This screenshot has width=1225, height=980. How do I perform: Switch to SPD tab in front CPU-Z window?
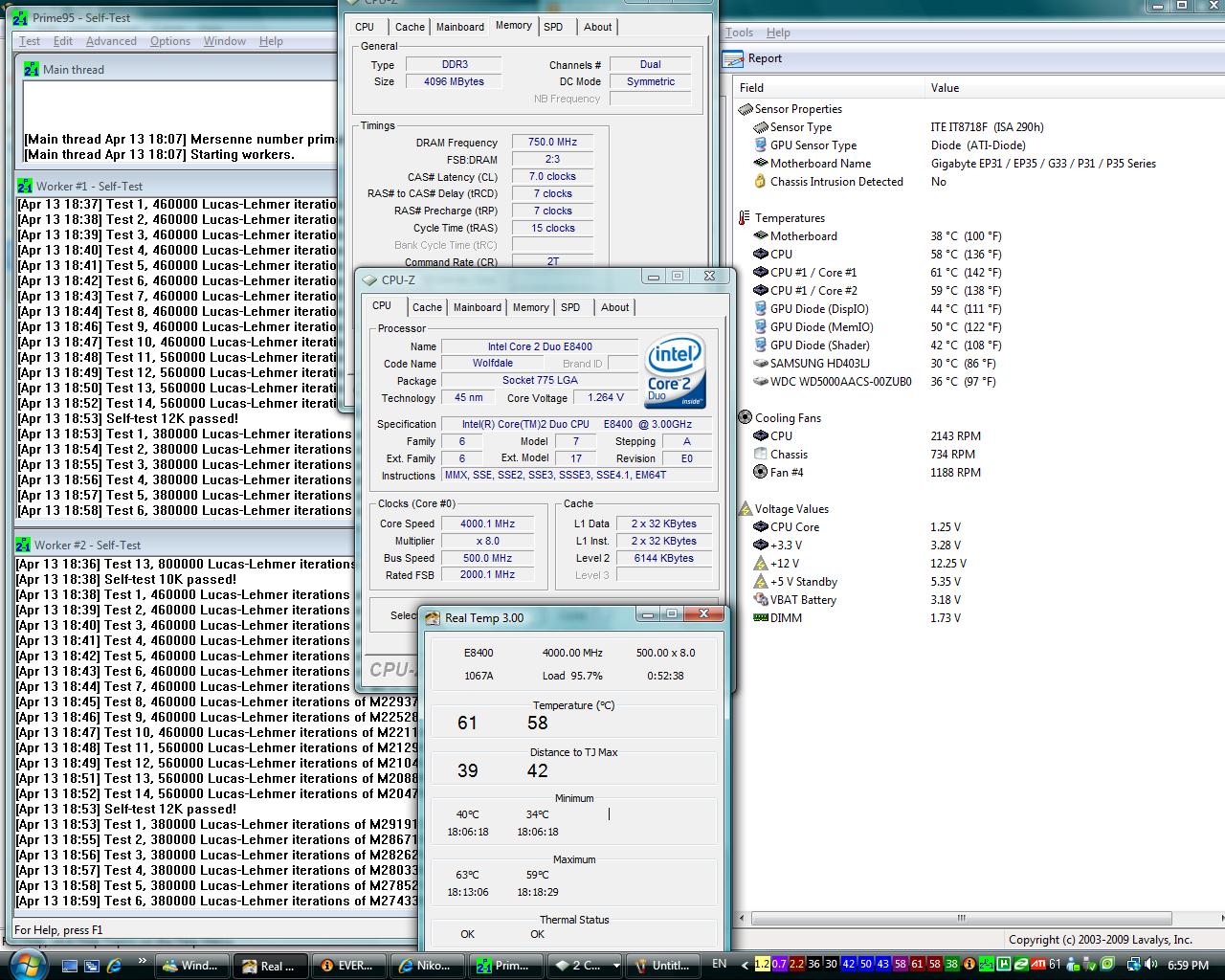tap(570, 307)
